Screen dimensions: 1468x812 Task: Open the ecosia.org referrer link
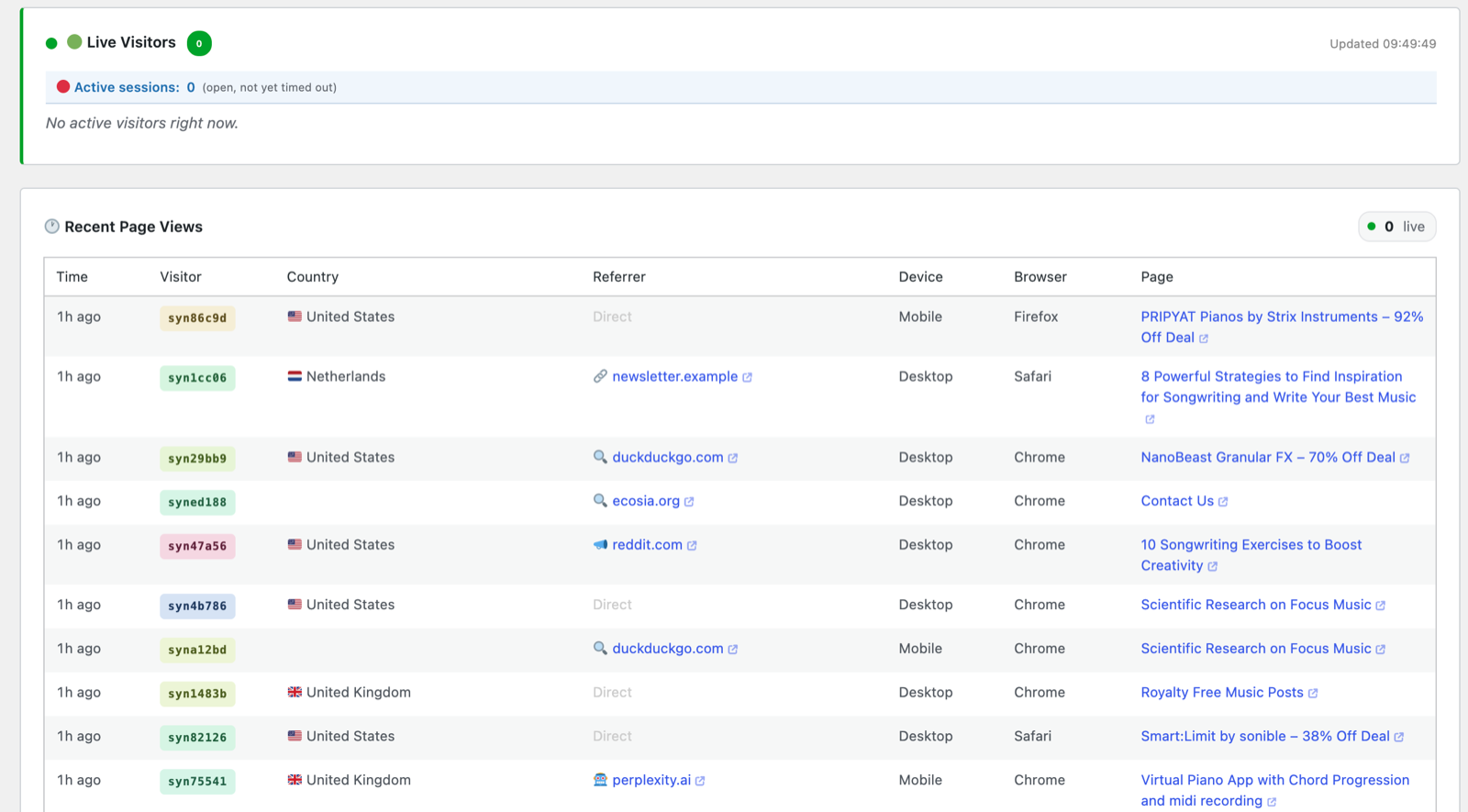[646, 501]
